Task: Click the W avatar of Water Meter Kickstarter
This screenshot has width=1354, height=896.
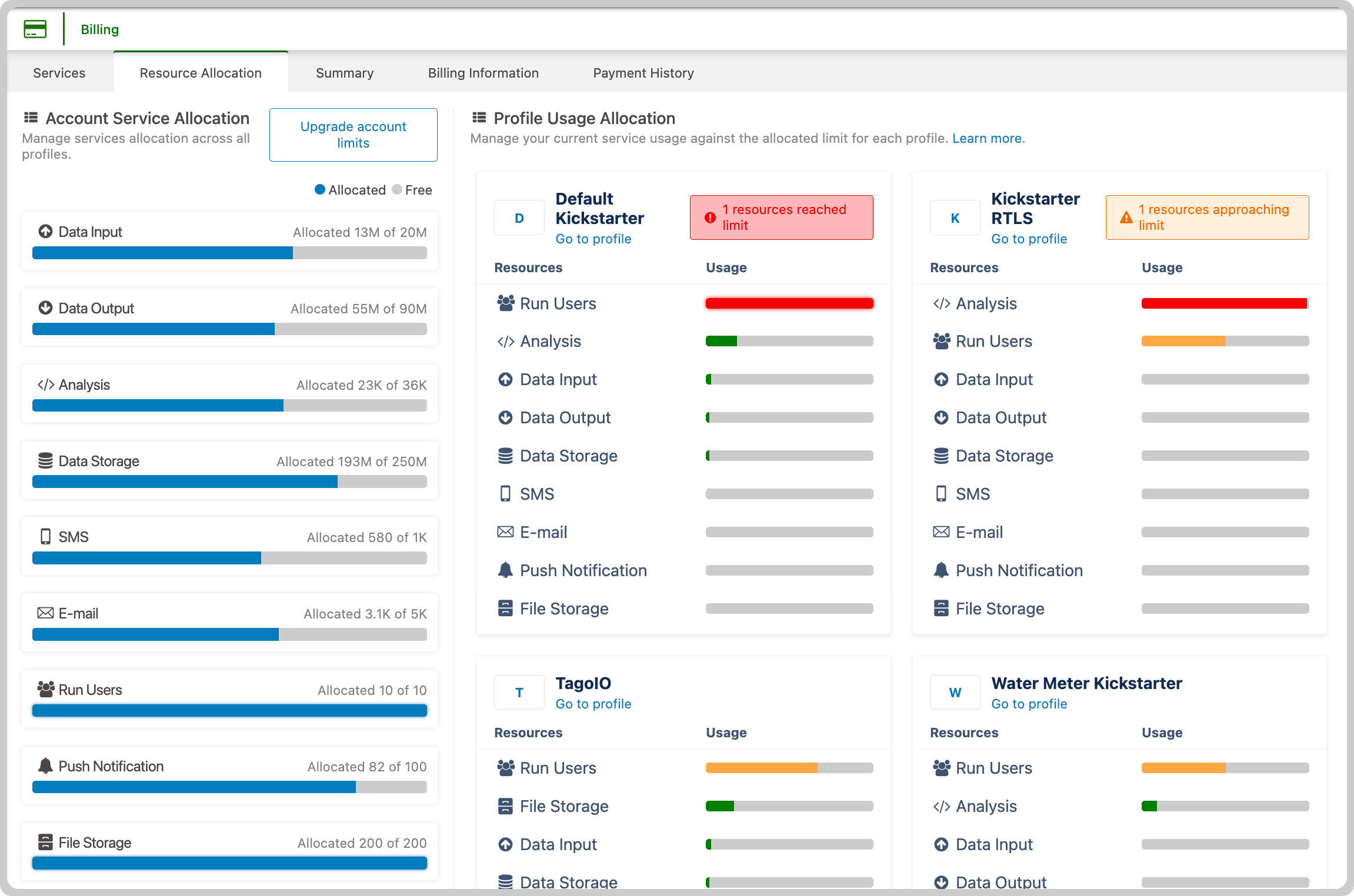Action: [955, 693]
